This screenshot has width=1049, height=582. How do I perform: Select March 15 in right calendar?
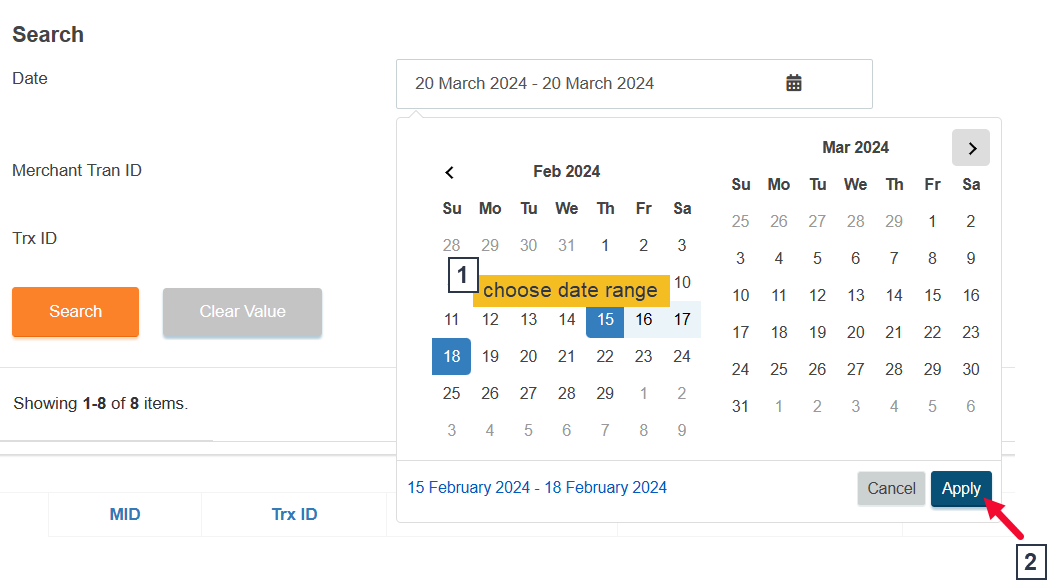pyautogui.click(x=932, y=296)
